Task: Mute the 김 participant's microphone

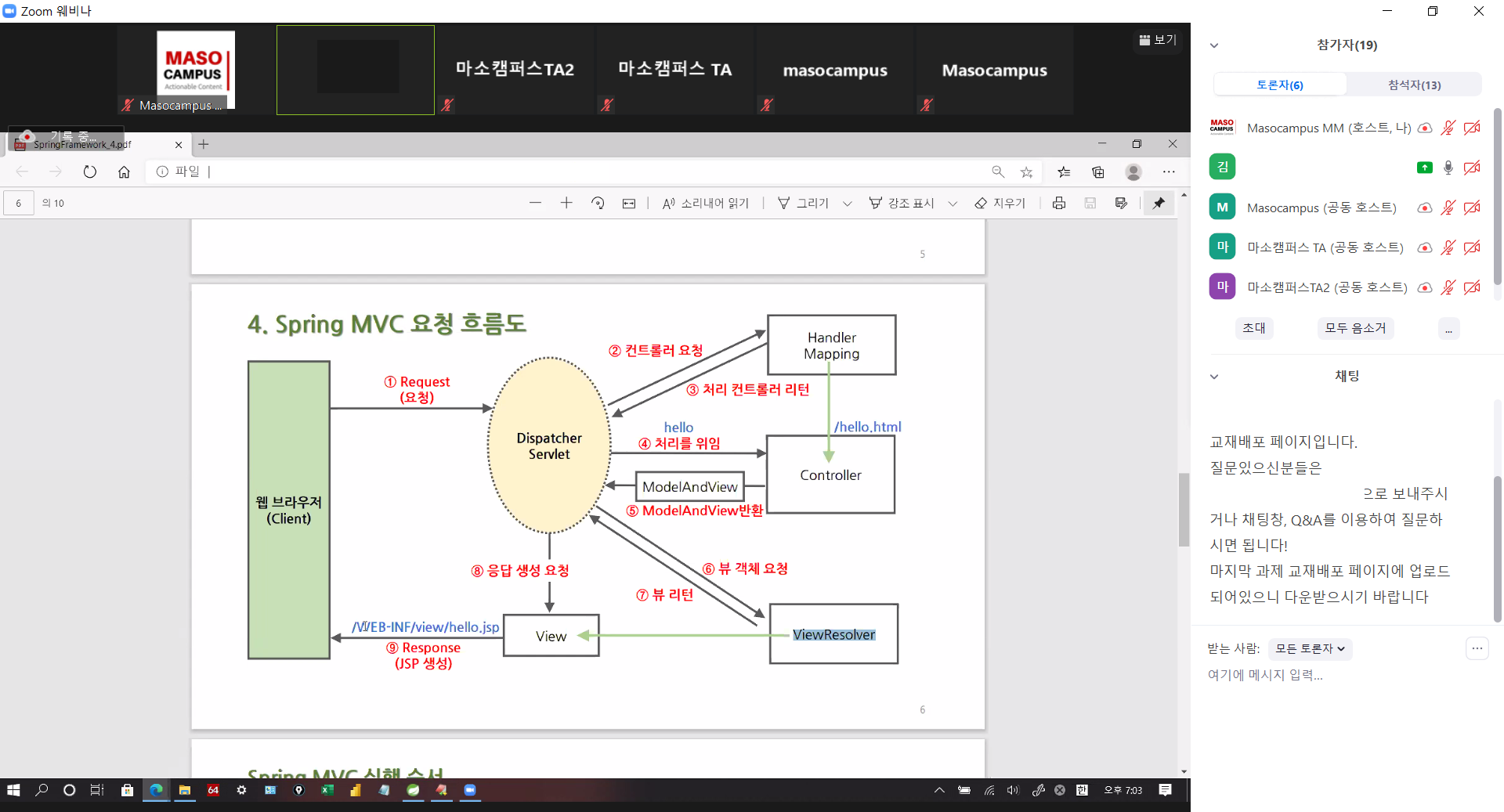Action: point(1448,168)
